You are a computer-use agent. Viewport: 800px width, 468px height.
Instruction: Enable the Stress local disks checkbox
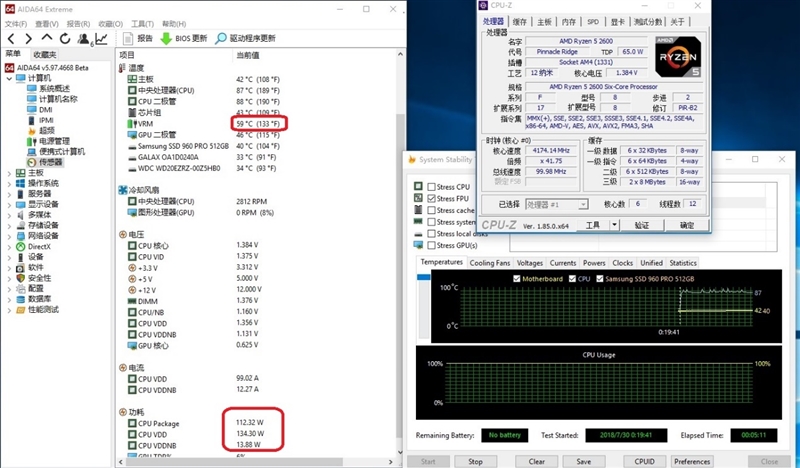[432, 234]
